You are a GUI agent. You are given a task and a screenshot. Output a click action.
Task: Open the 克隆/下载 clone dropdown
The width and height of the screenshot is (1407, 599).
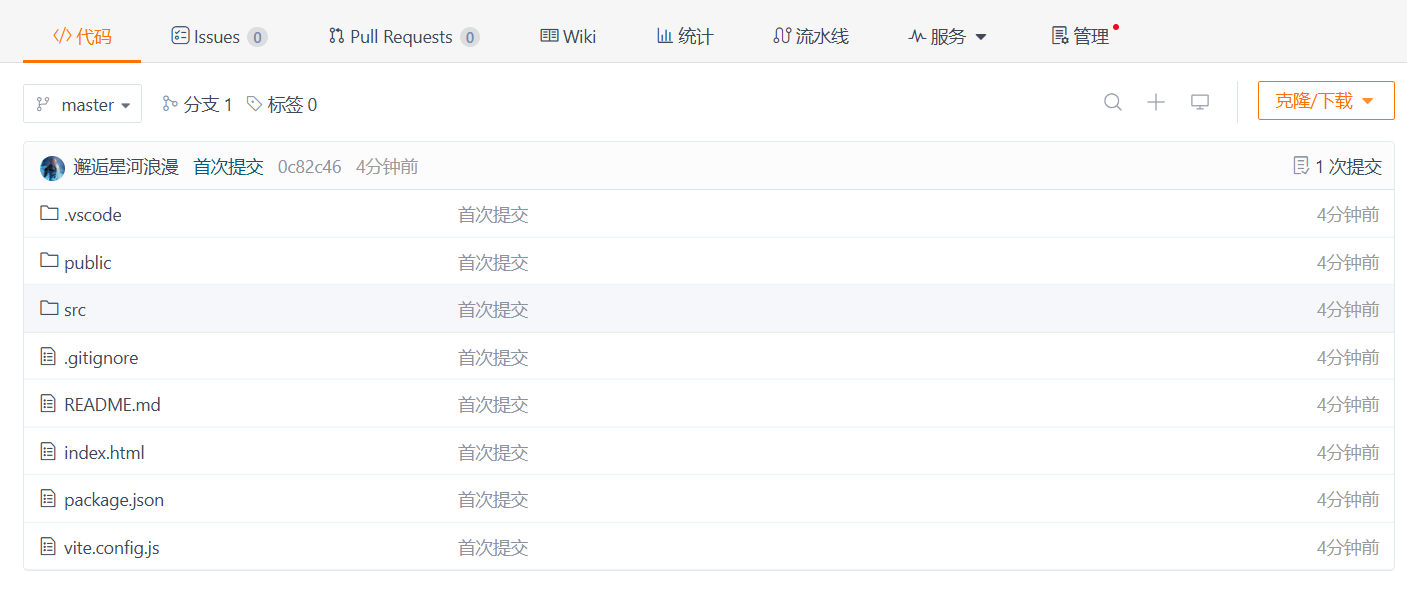tap(1326, 101)
